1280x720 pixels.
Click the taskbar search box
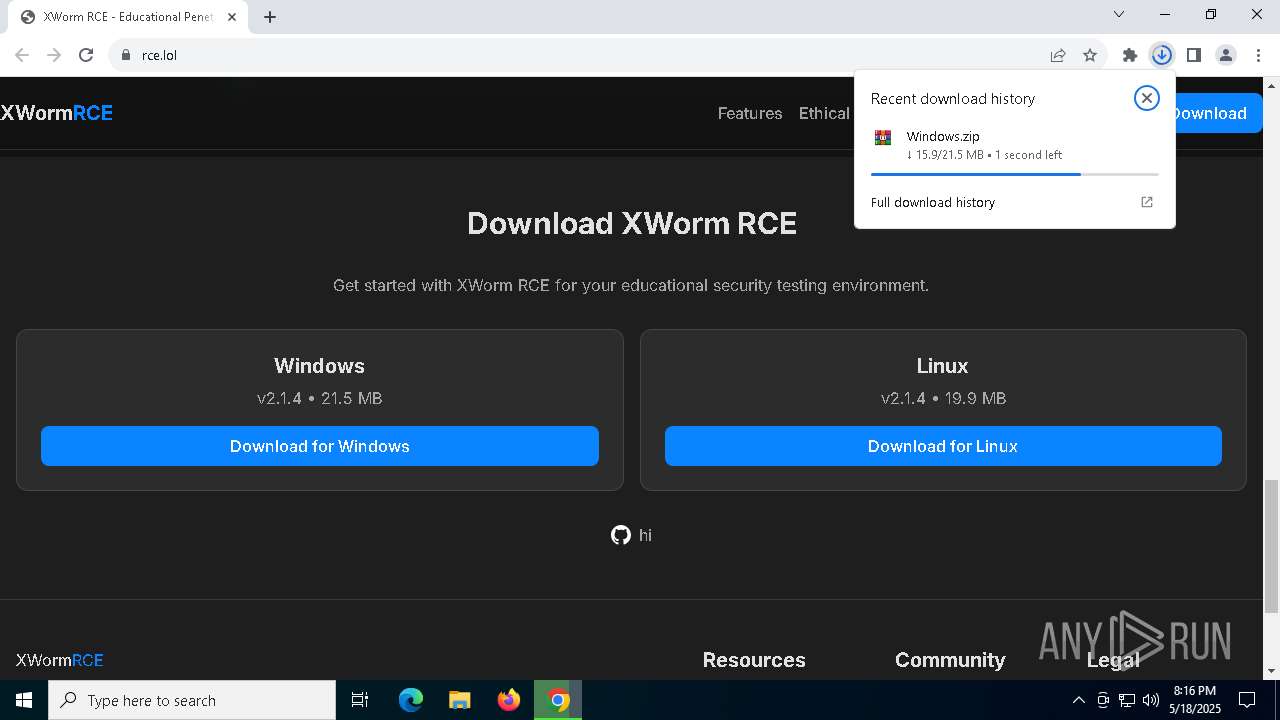pyautogui.click(x=192, y=700)
